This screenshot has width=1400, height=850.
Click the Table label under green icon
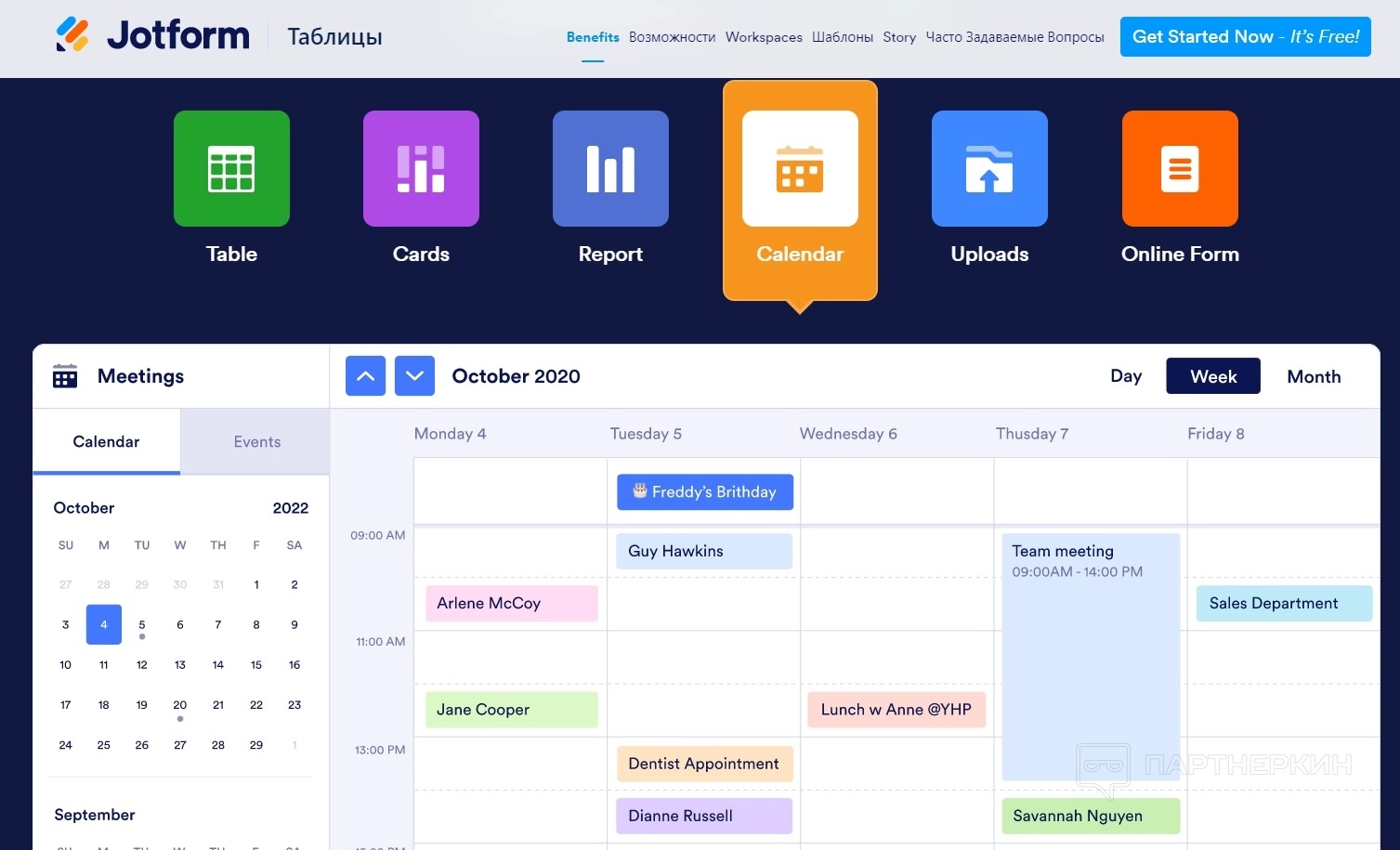[x=231, y=255]
